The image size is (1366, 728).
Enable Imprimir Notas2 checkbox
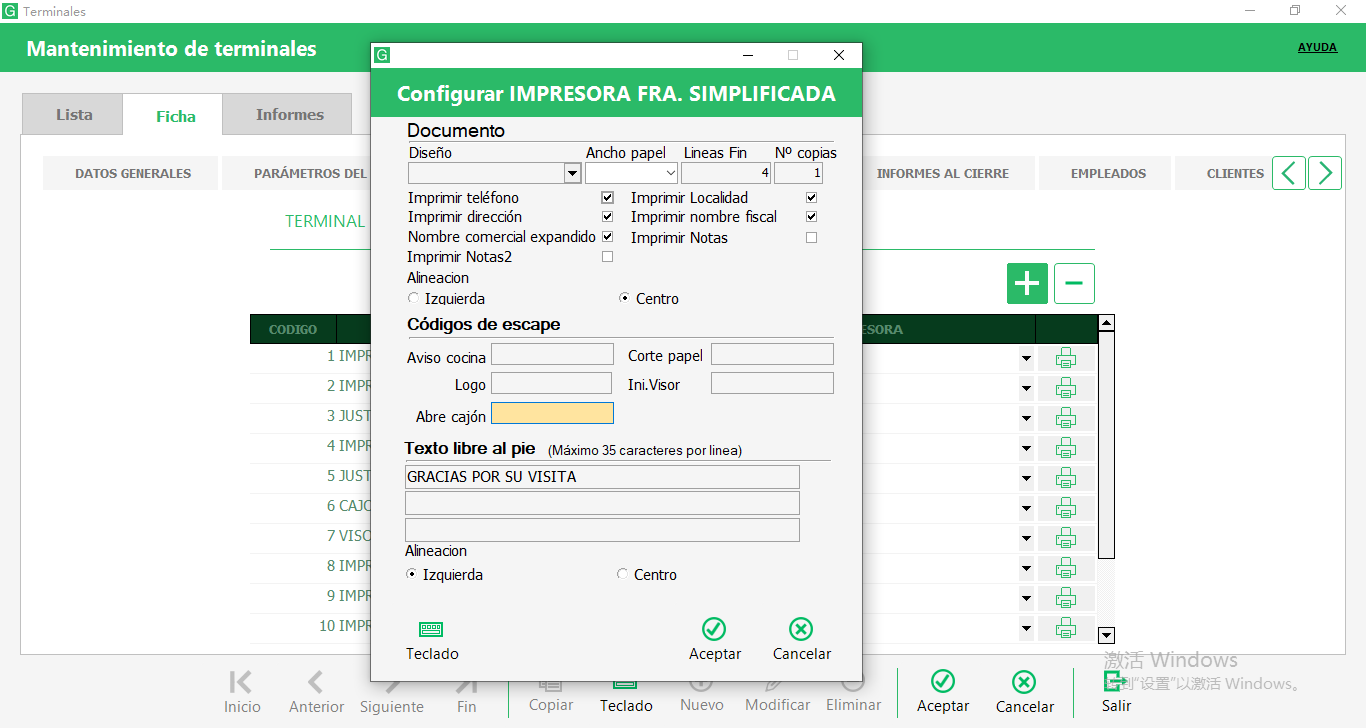point(607,257)
